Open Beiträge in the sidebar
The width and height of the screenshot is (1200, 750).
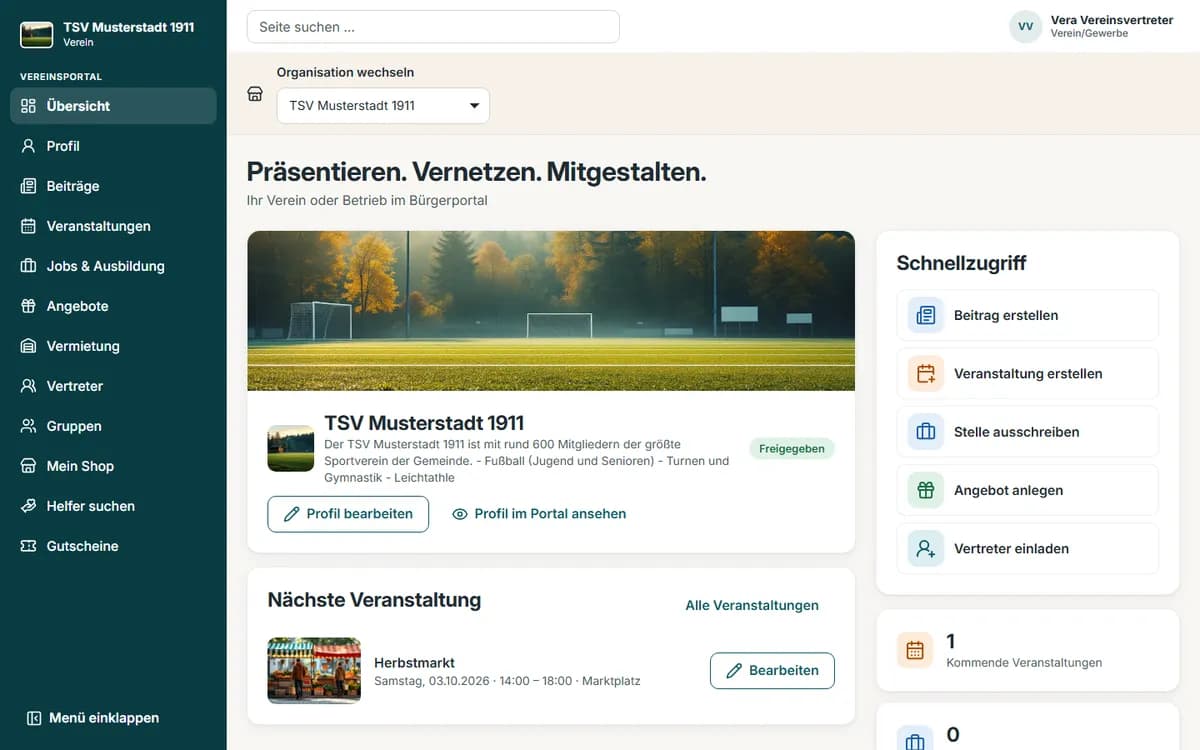113,186
